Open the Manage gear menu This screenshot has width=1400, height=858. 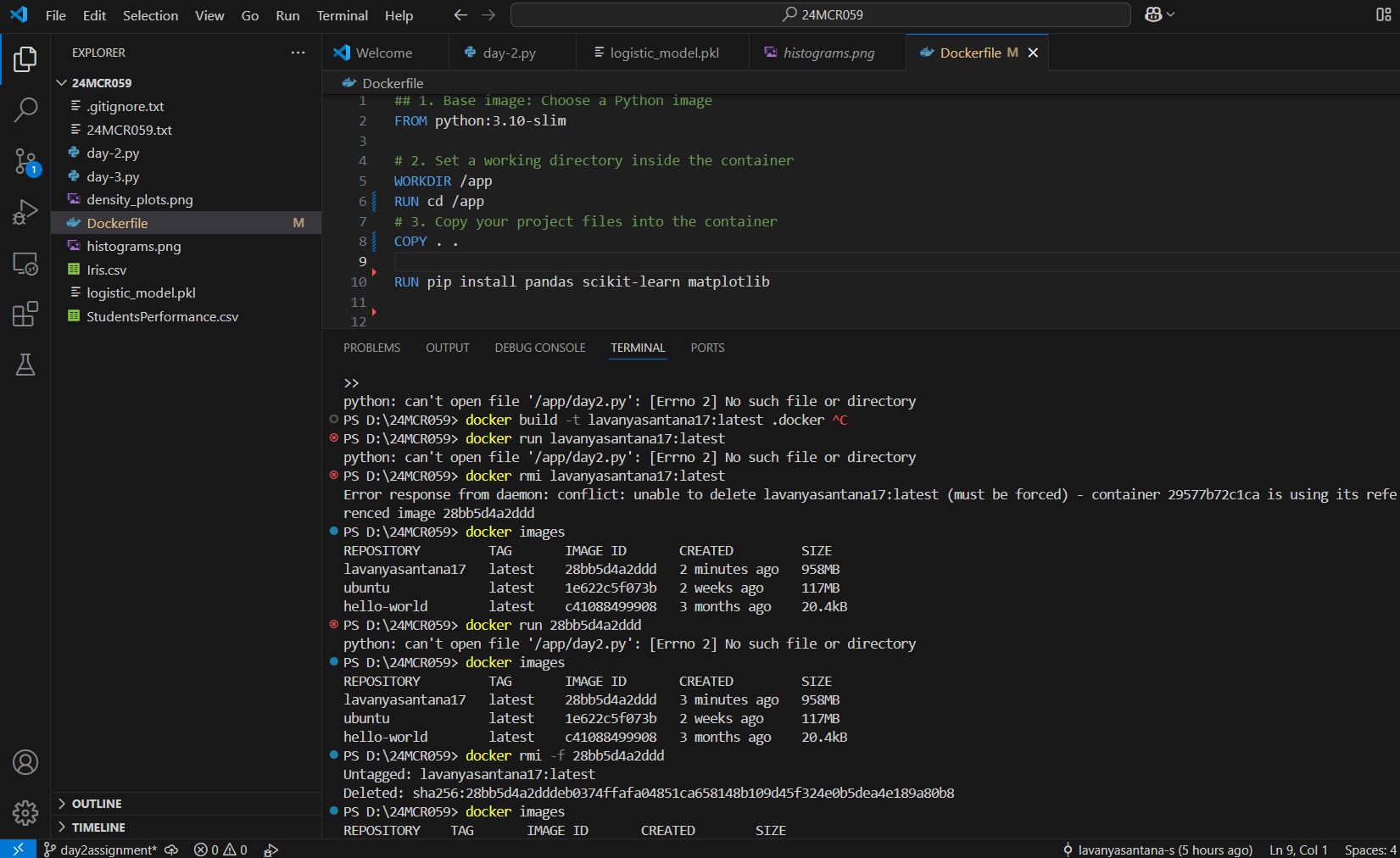coord(25,813)
